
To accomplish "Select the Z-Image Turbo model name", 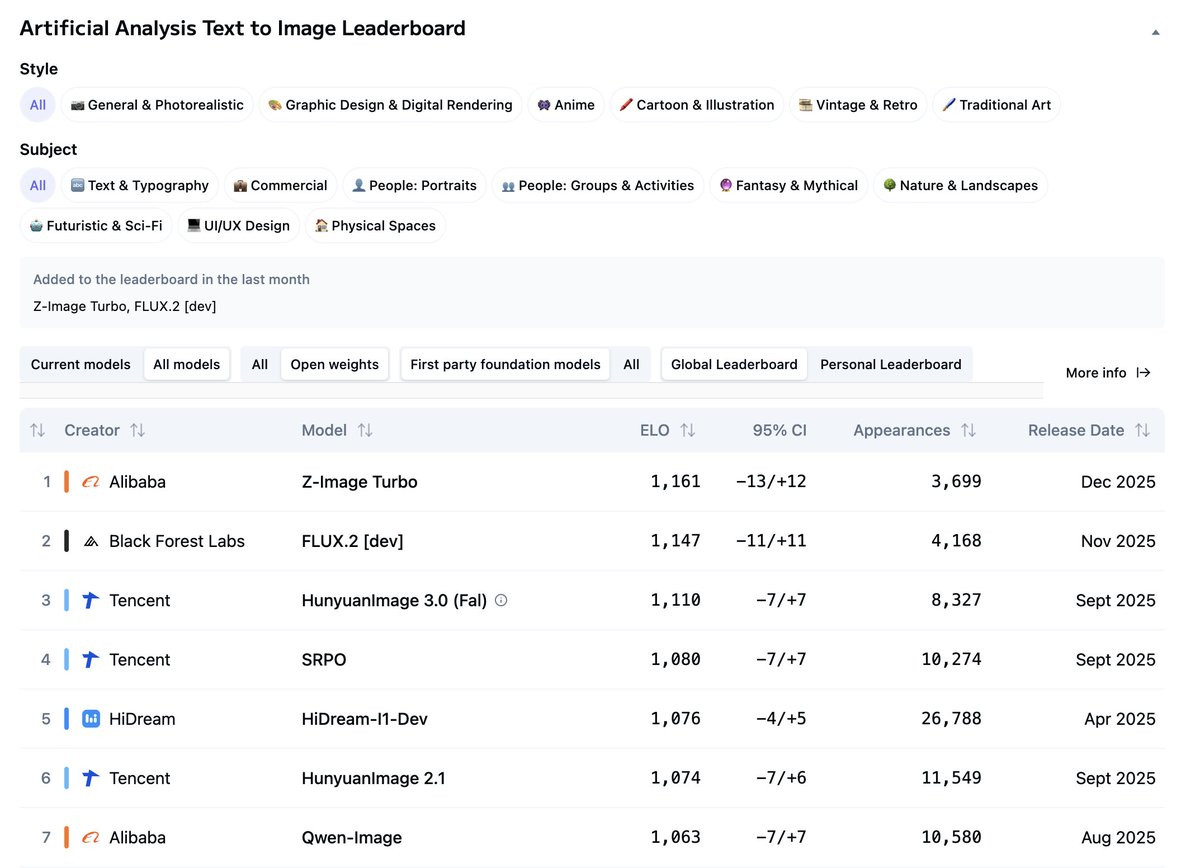I will pyautogui.click(x=360, y=482).
